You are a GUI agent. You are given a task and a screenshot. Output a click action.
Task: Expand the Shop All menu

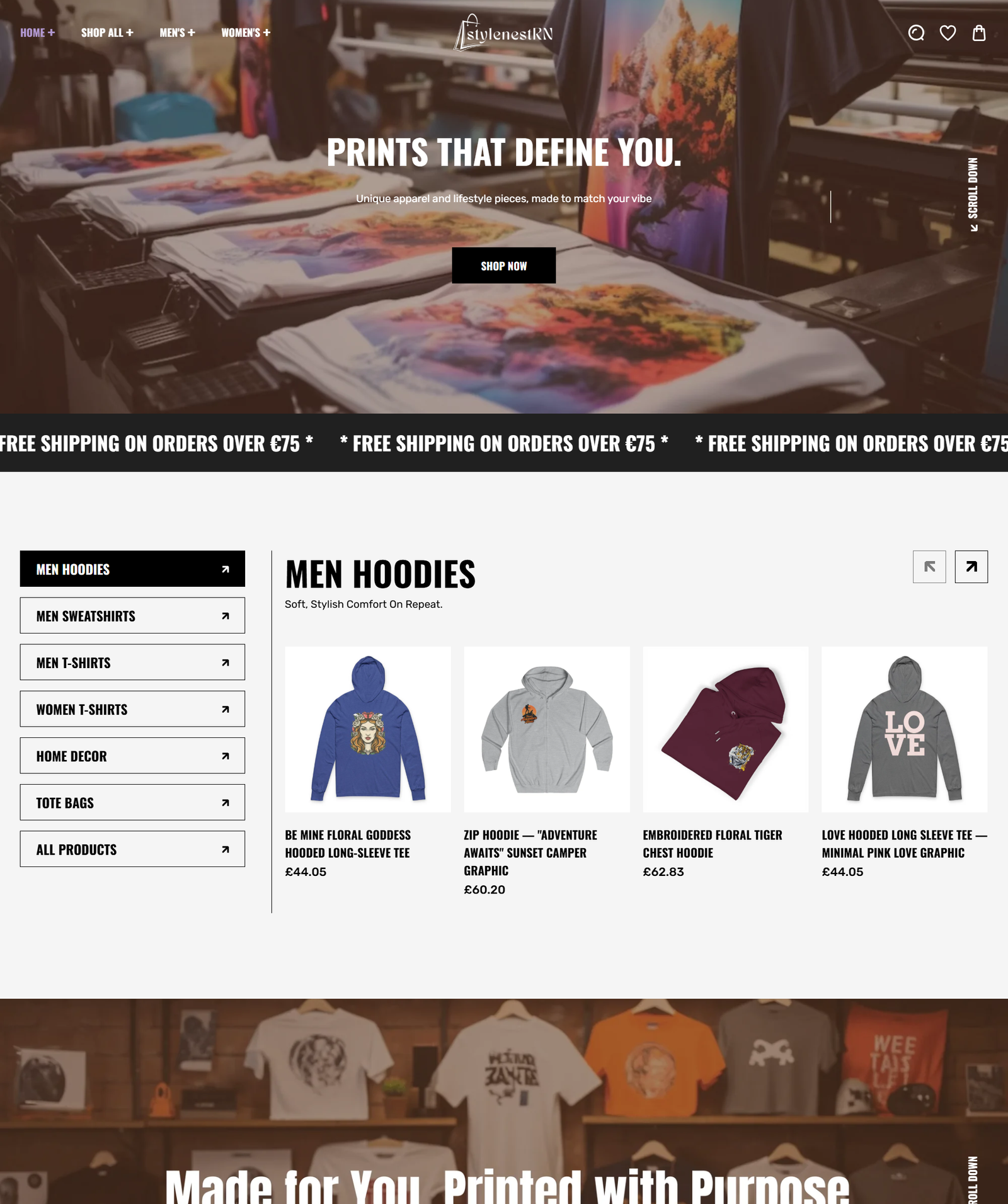pos(107,33)
